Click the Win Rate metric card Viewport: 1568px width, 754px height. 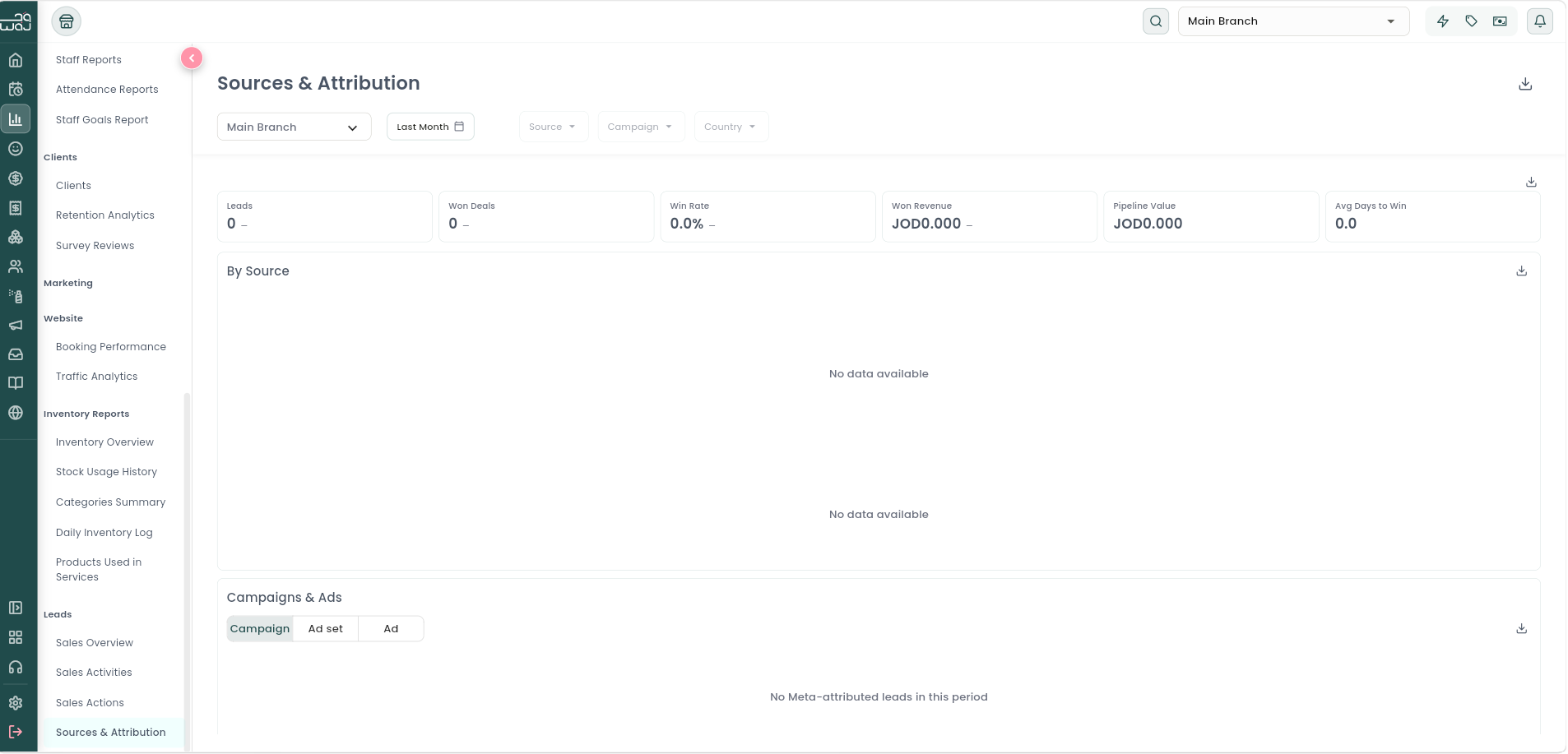(768, 217)
